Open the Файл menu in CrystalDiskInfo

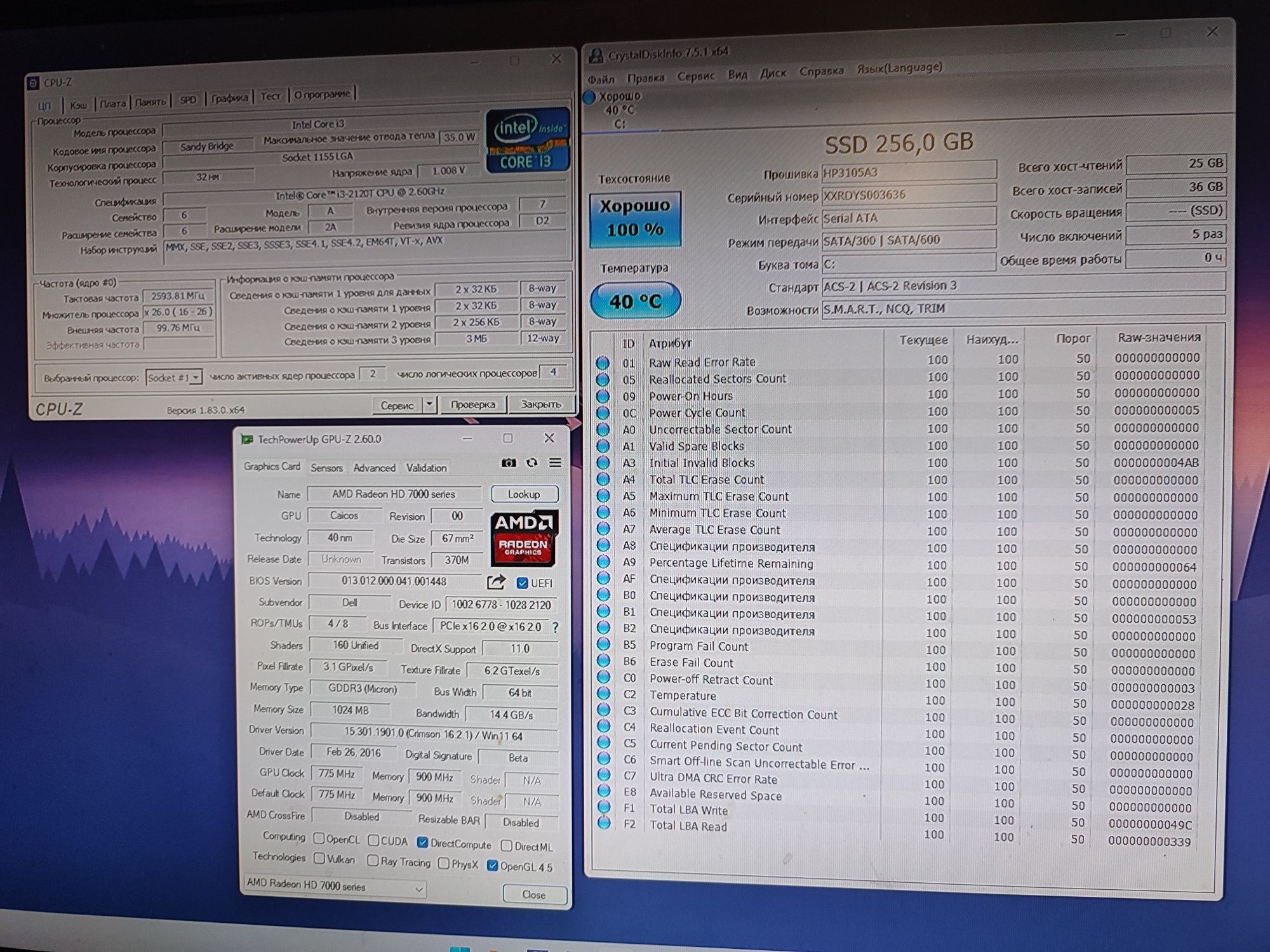click(601, 79)
